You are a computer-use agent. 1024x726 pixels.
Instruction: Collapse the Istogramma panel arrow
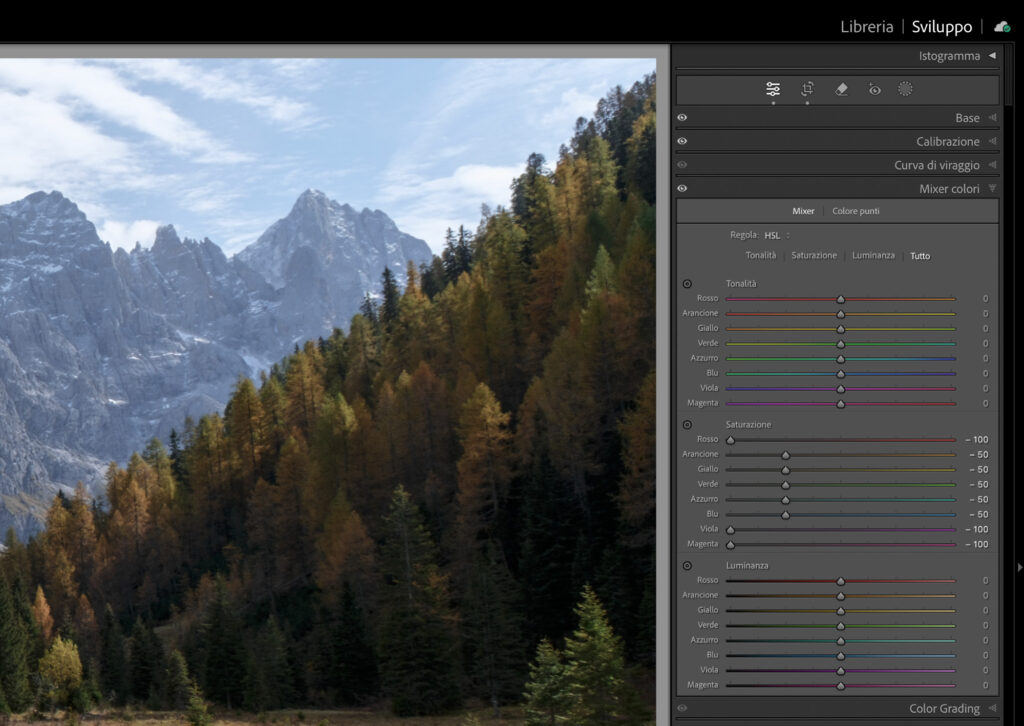(993, 55)
